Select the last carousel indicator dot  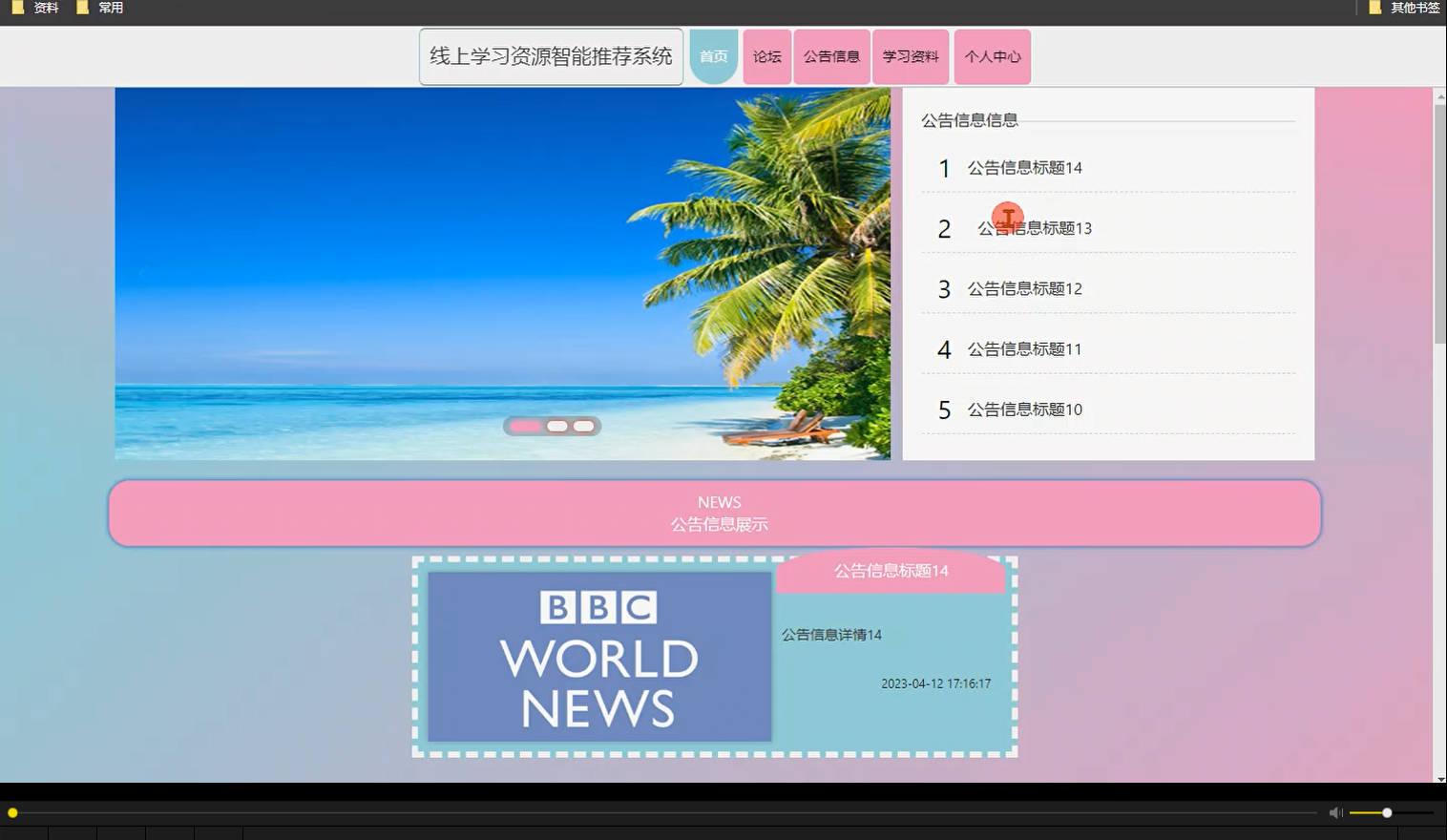(583, 426)
